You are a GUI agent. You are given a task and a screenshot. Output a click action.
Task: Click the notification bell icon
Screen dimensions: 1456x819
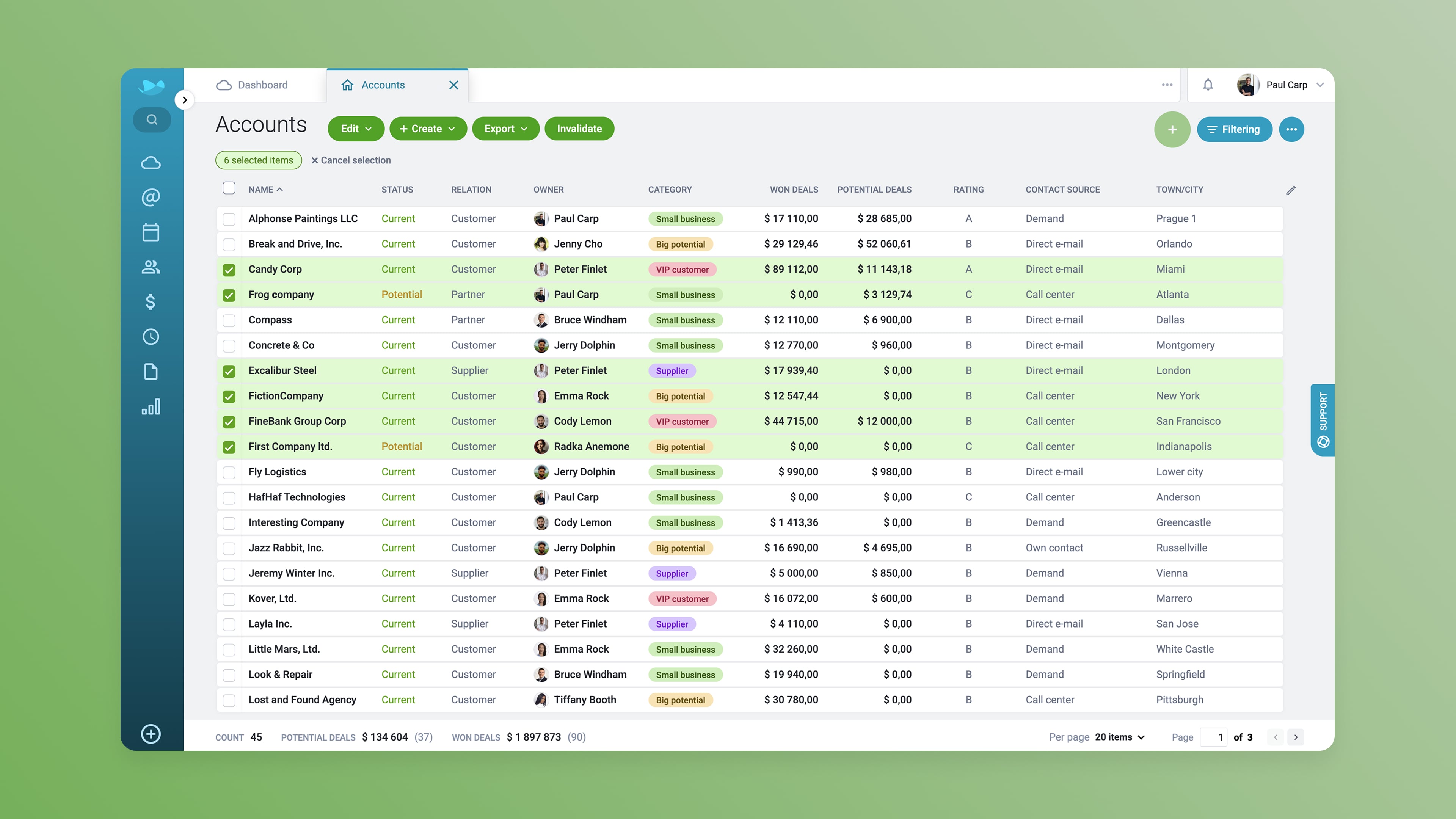[1208, 85]
